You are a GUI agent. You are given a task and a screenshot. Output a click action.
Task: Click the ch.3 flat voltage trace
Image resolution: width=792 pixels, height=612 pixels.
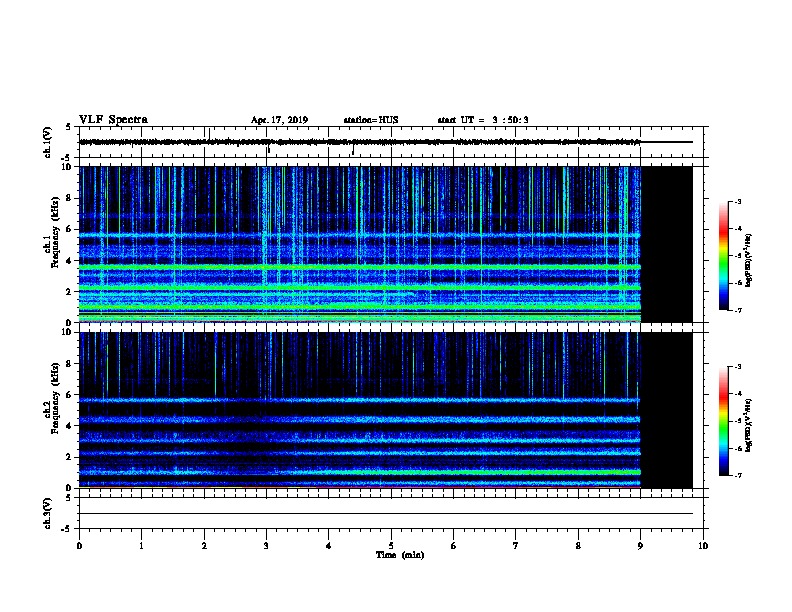386,514
